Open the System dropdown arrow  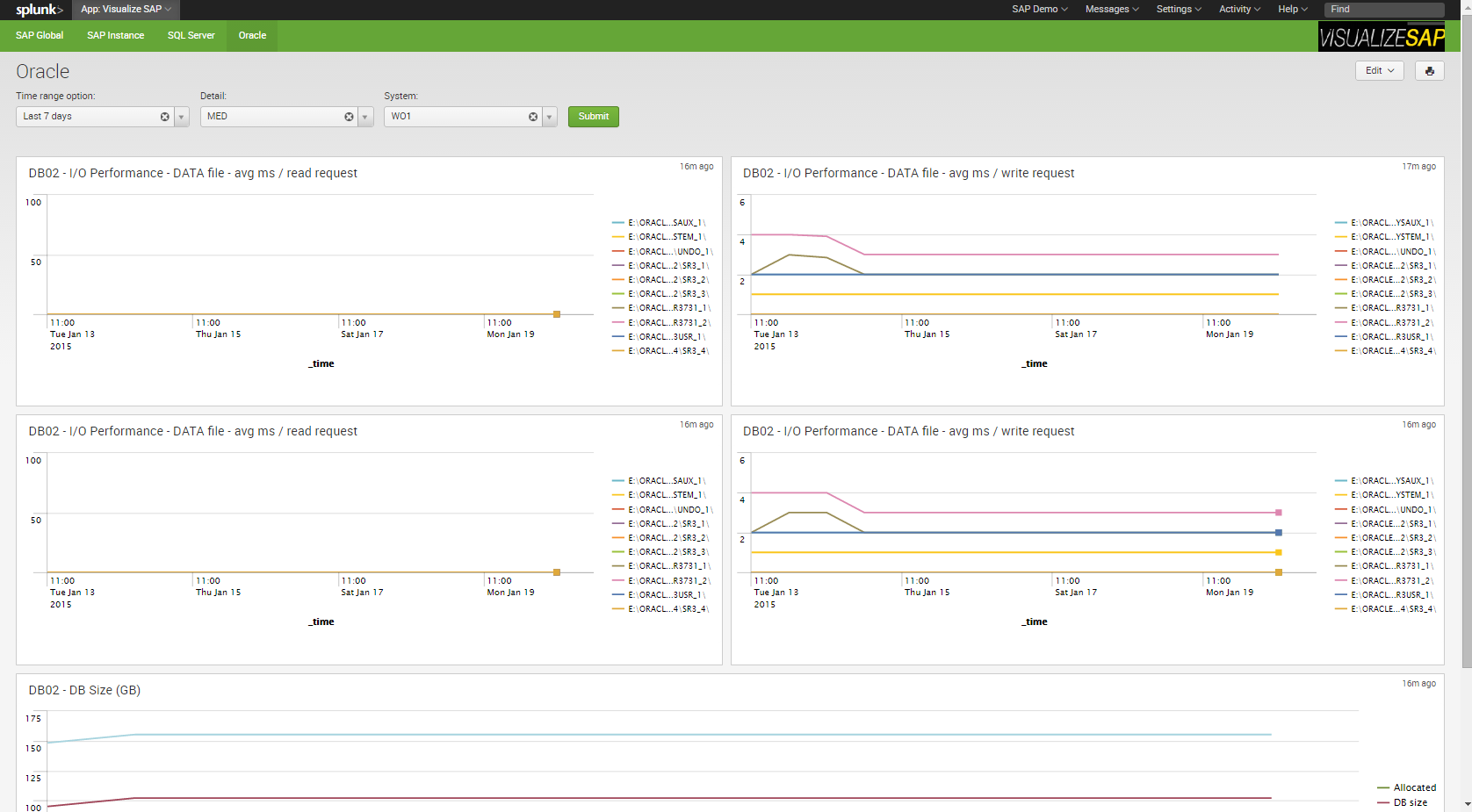(550, 117)
